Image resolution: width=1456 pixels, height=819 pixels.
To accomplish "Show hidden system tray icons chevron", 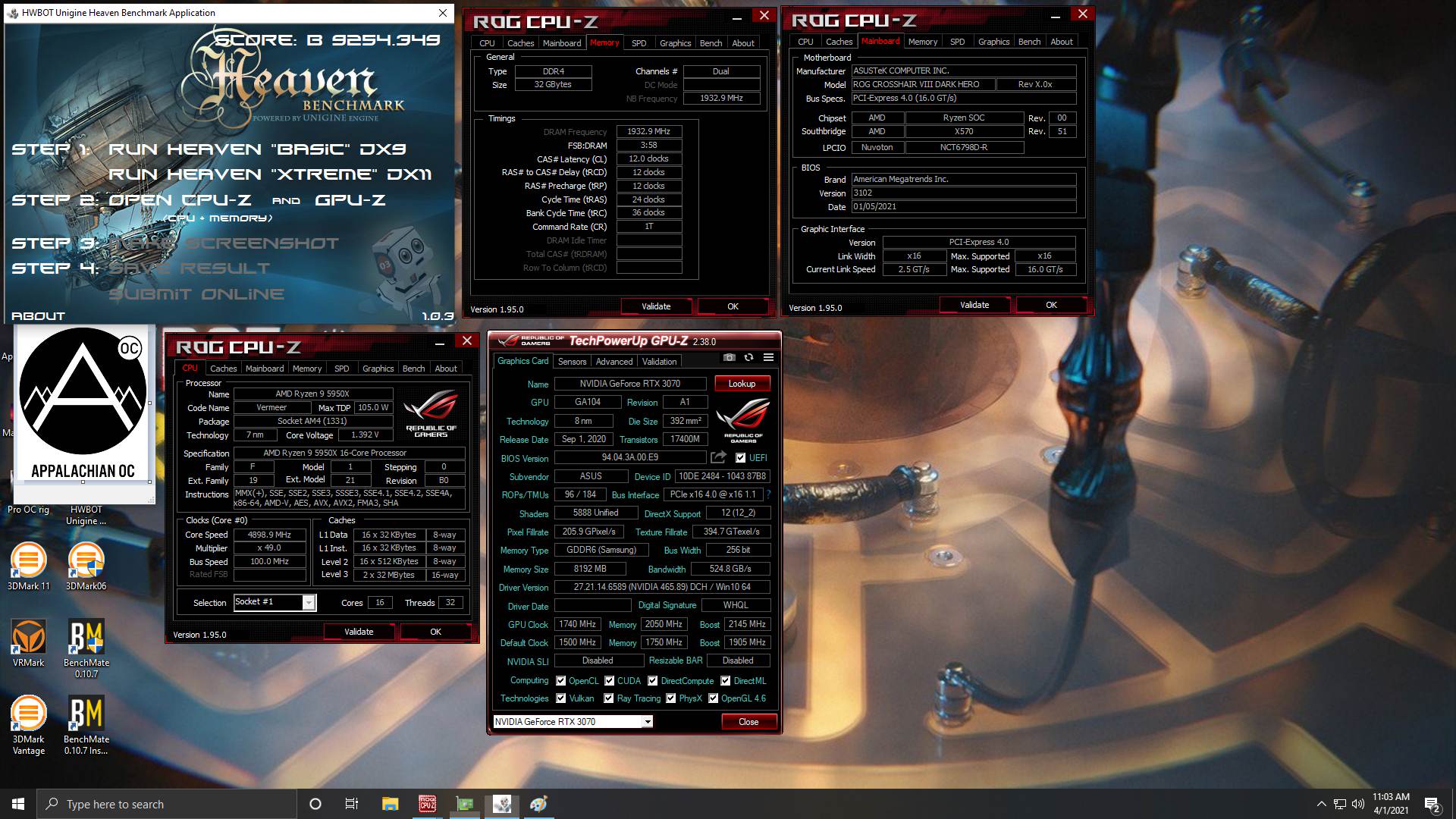I will click(x=1321, y=804).
